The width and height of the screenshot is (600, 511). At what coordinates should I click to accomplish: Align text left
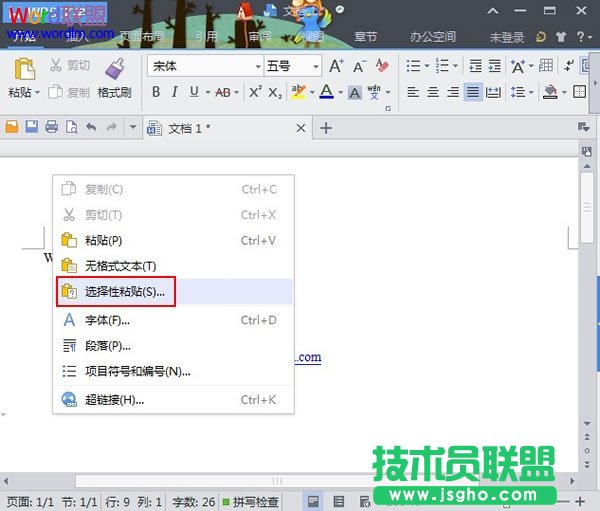(413, 92)
